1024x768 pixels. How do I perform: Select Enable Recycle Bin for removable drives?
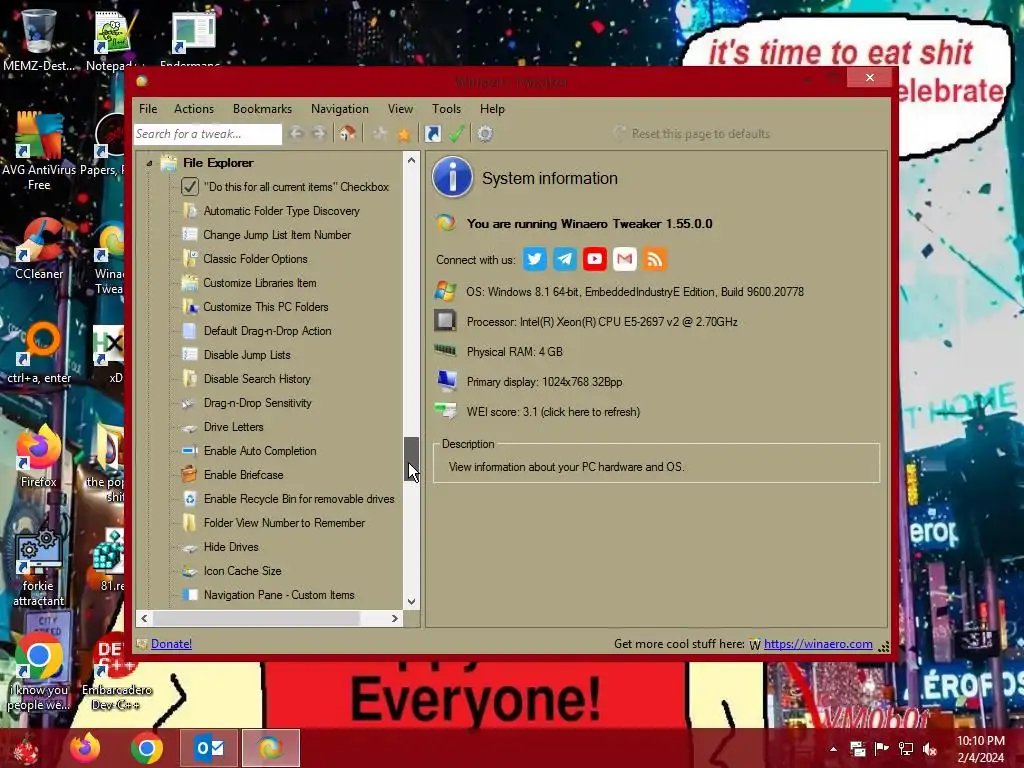click(298, 499)
